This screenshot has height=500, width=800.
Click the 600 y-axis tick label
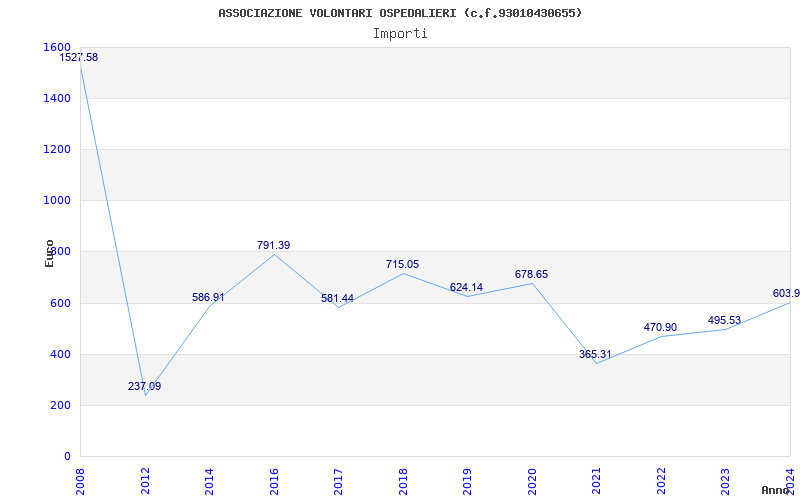click(x=60, y=304)
